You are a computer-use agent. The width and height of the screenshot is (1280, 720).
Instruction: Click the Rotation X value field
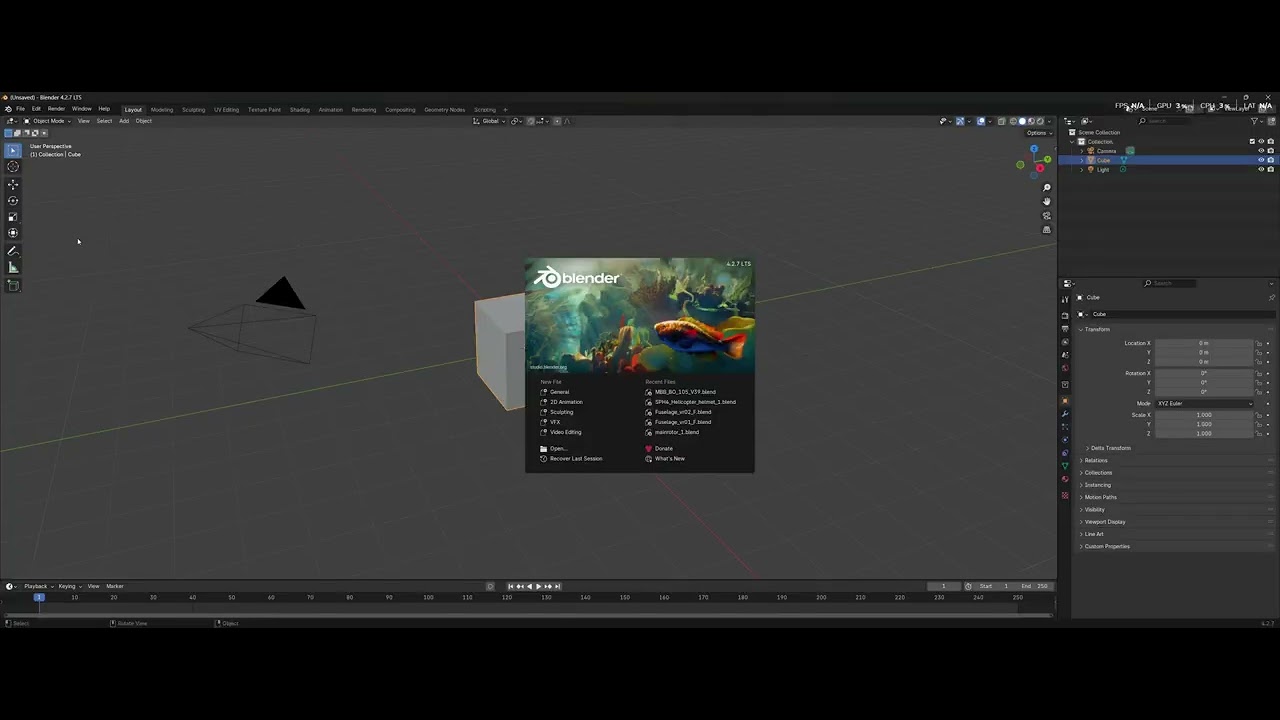coord(1204,373)
